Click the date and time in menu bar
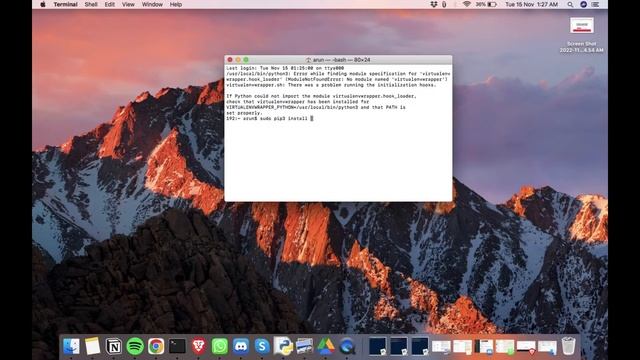This screenshot has width=640, height=360. pyautogui.click(x=531, y=4)
